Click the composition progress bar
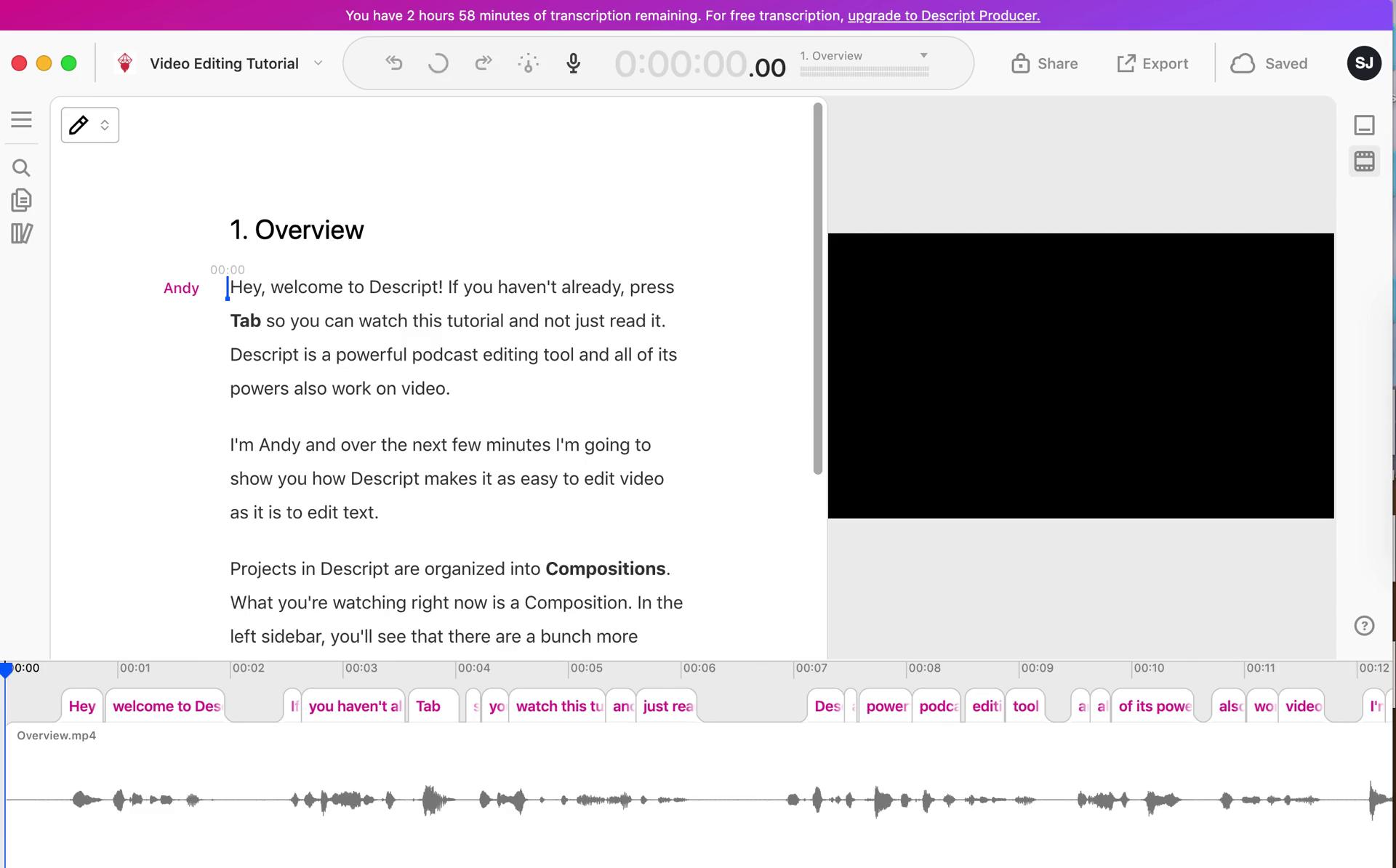Viewport: 1396px width, 868px height. coord(865,71)
